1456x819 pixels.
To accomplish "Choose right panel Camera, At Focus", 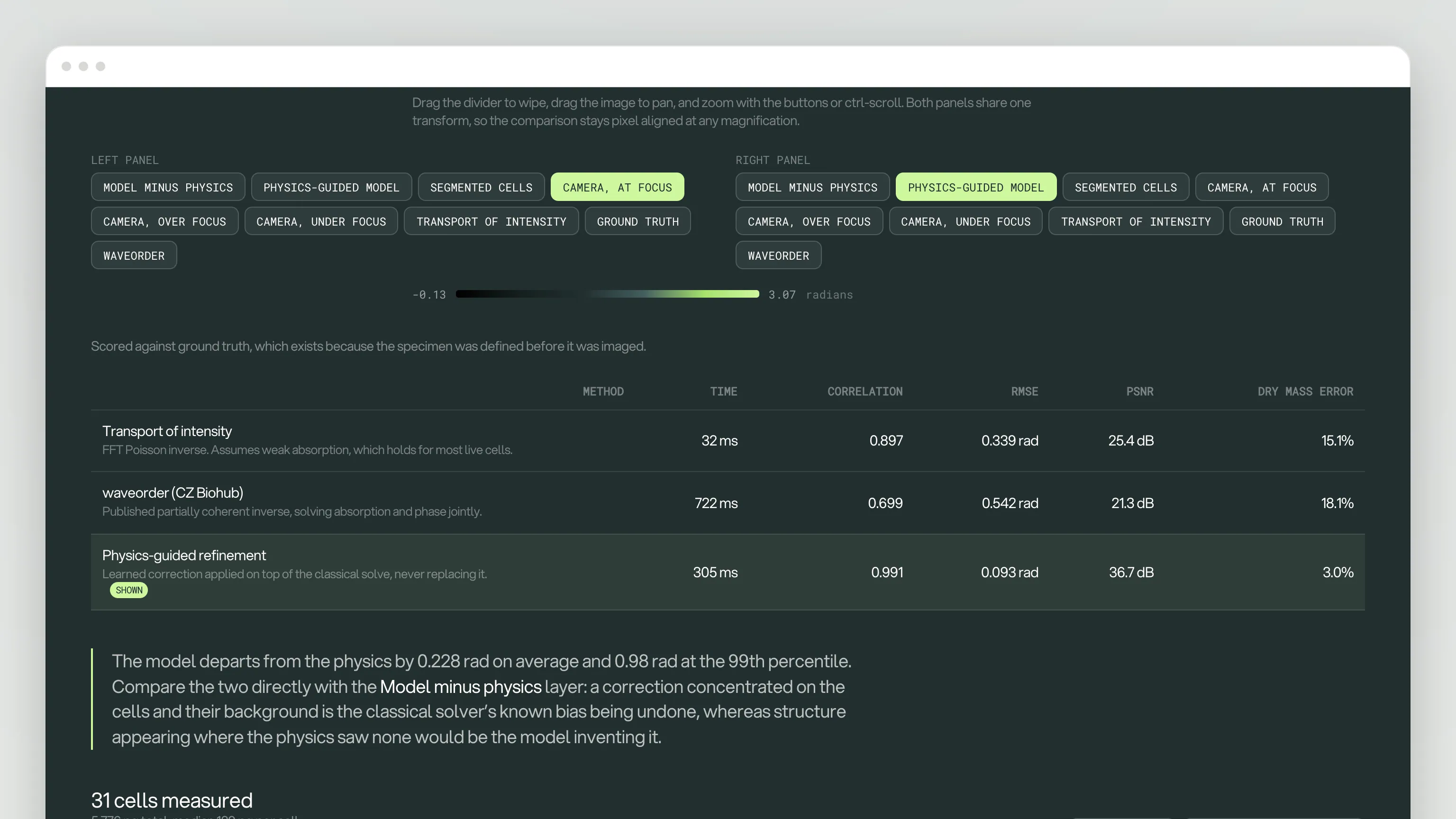I will point(1262,187).
